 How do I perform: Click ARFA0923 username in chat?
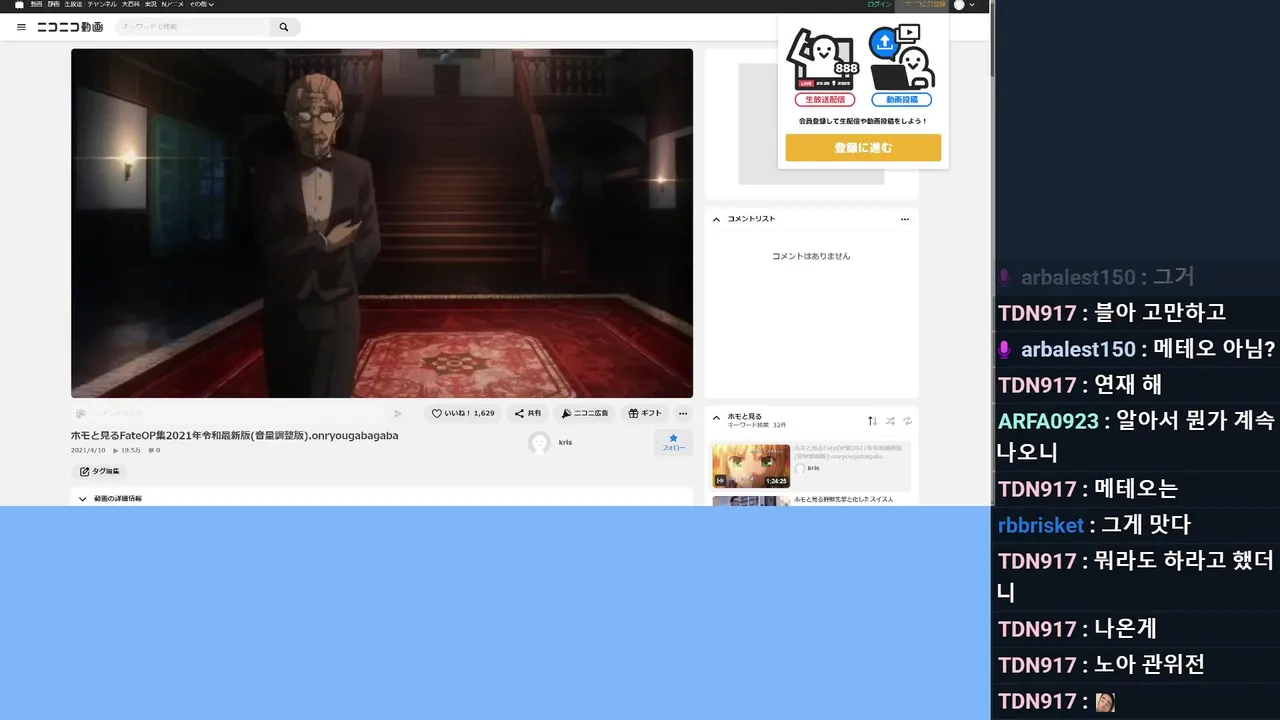pyautogui.click(x=1048, y=421)
